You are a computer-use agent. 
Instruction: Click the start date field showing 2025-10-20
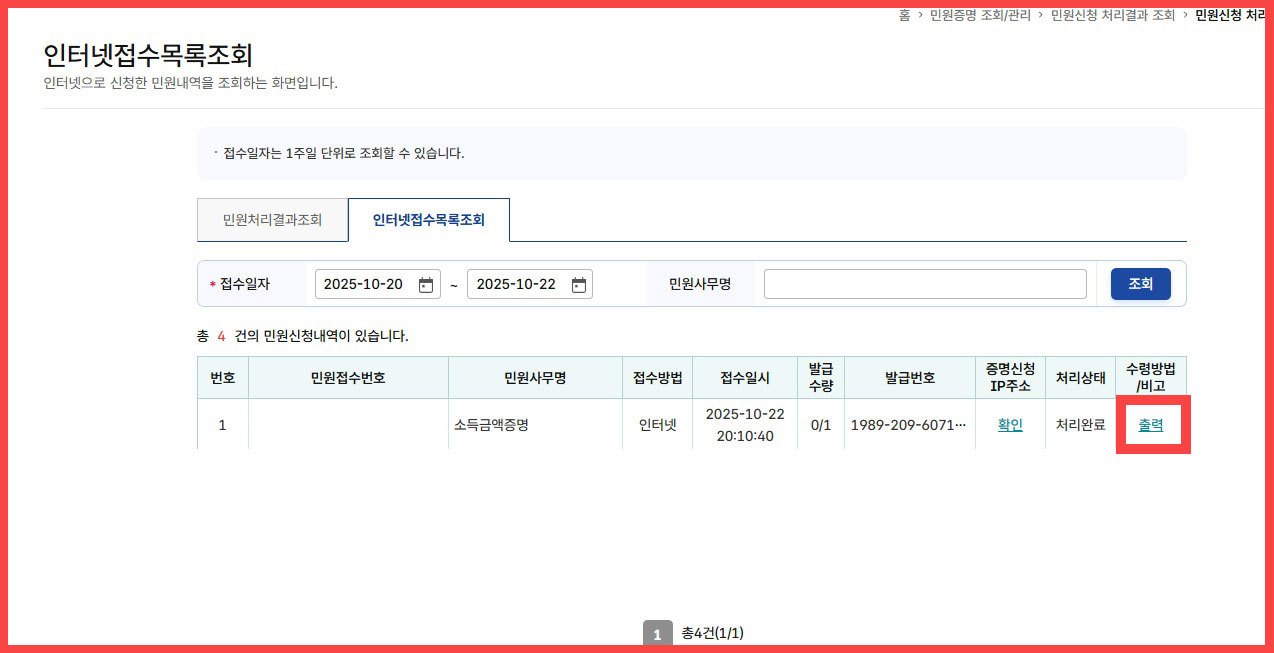click(365, 283)
